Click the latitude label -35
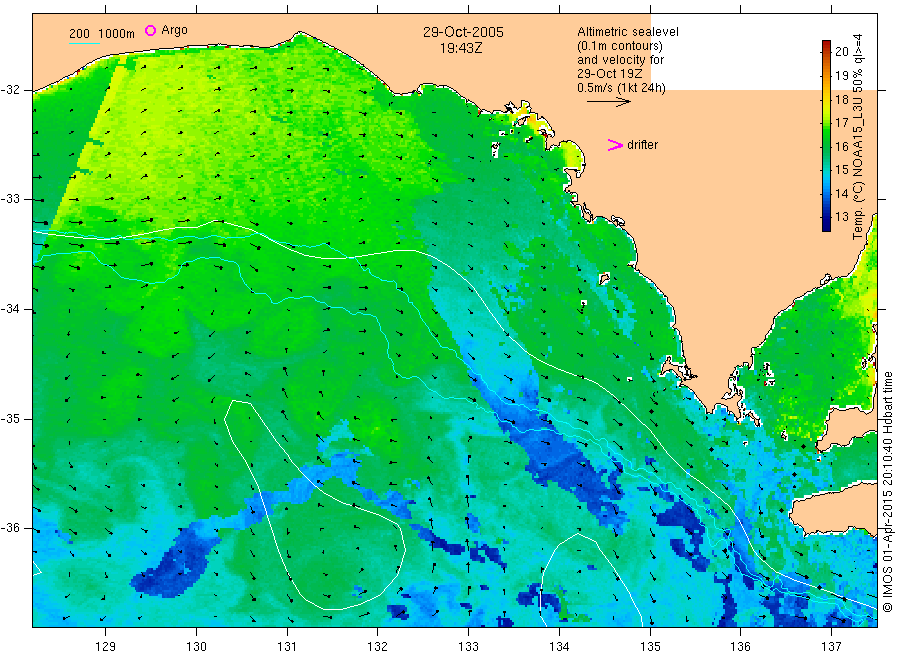900x660 pixels. pyautogui.click(x=10, y=418)
